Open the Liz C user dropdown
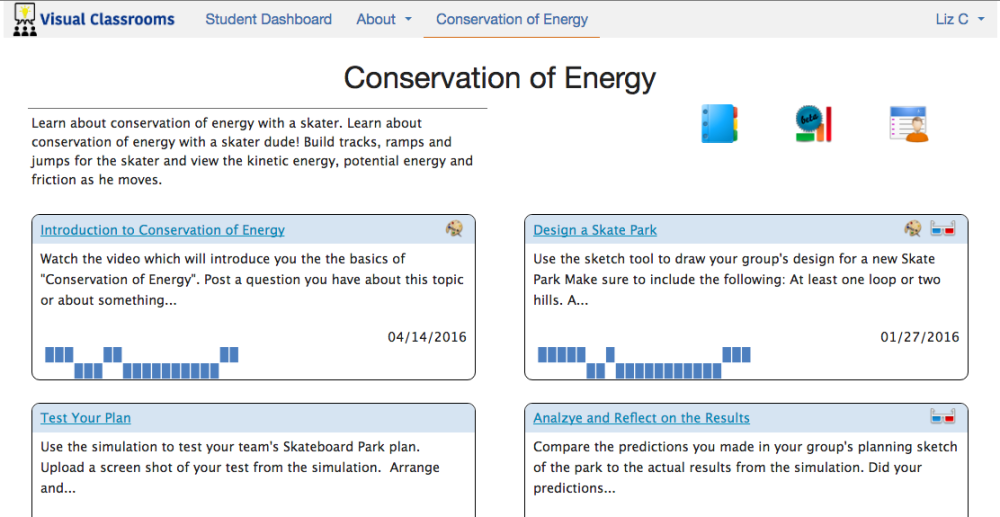Image resolution: width=1000 pixels, height=517 pixels. [x=960, y=19]
